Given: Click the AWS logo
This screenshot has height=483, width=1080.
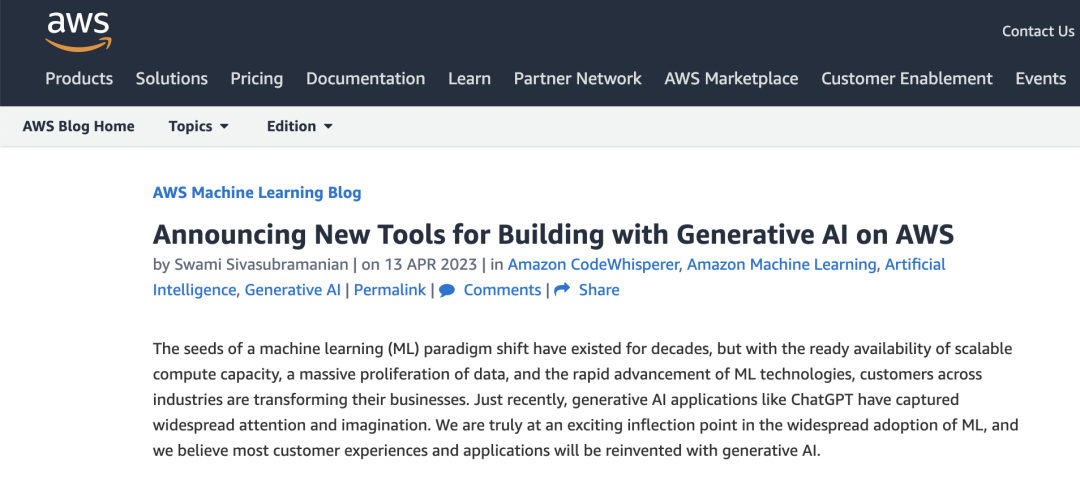Looking at the screenshot, I should [x=78, y=31].
